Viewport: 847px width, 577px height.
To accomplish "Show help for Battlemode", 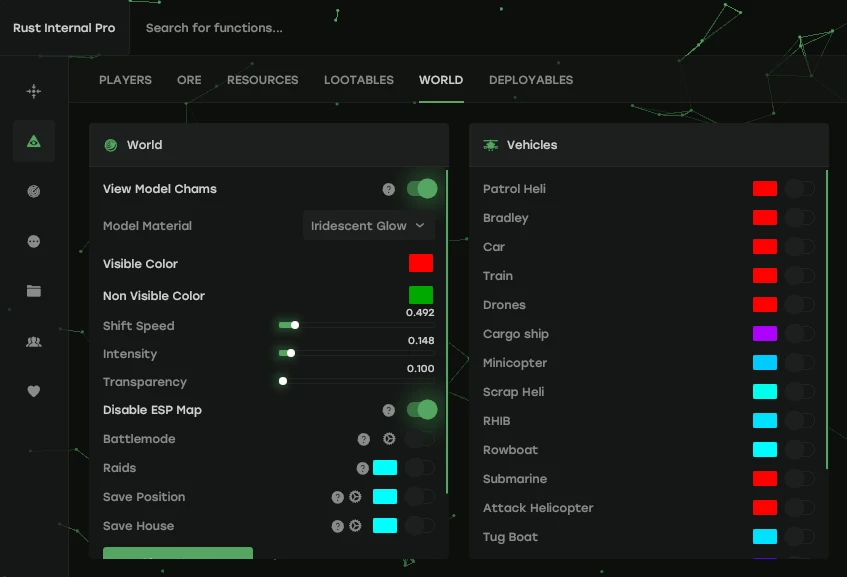I will click(364, 439).
